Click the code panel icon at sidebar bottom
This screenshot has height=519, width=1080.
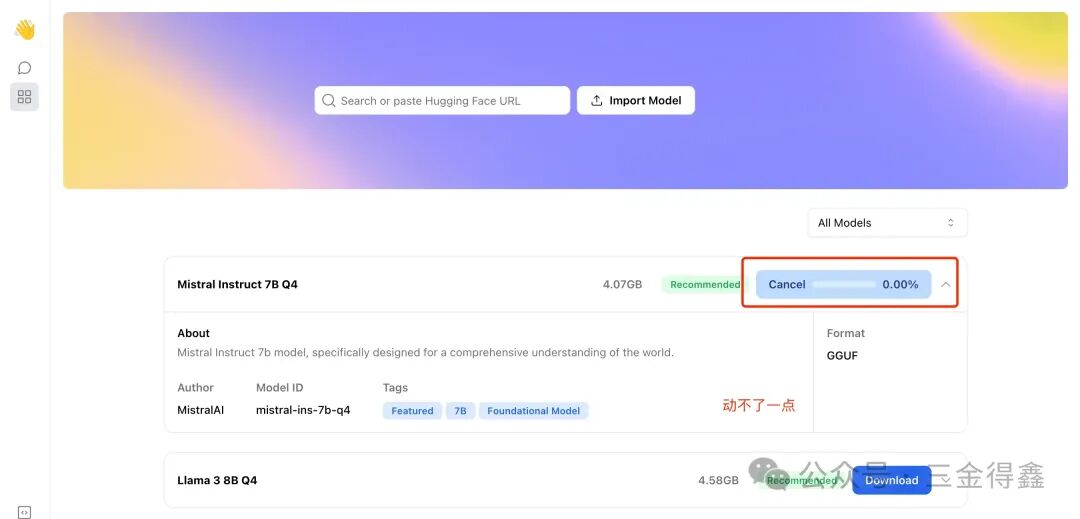pos(24,512)
